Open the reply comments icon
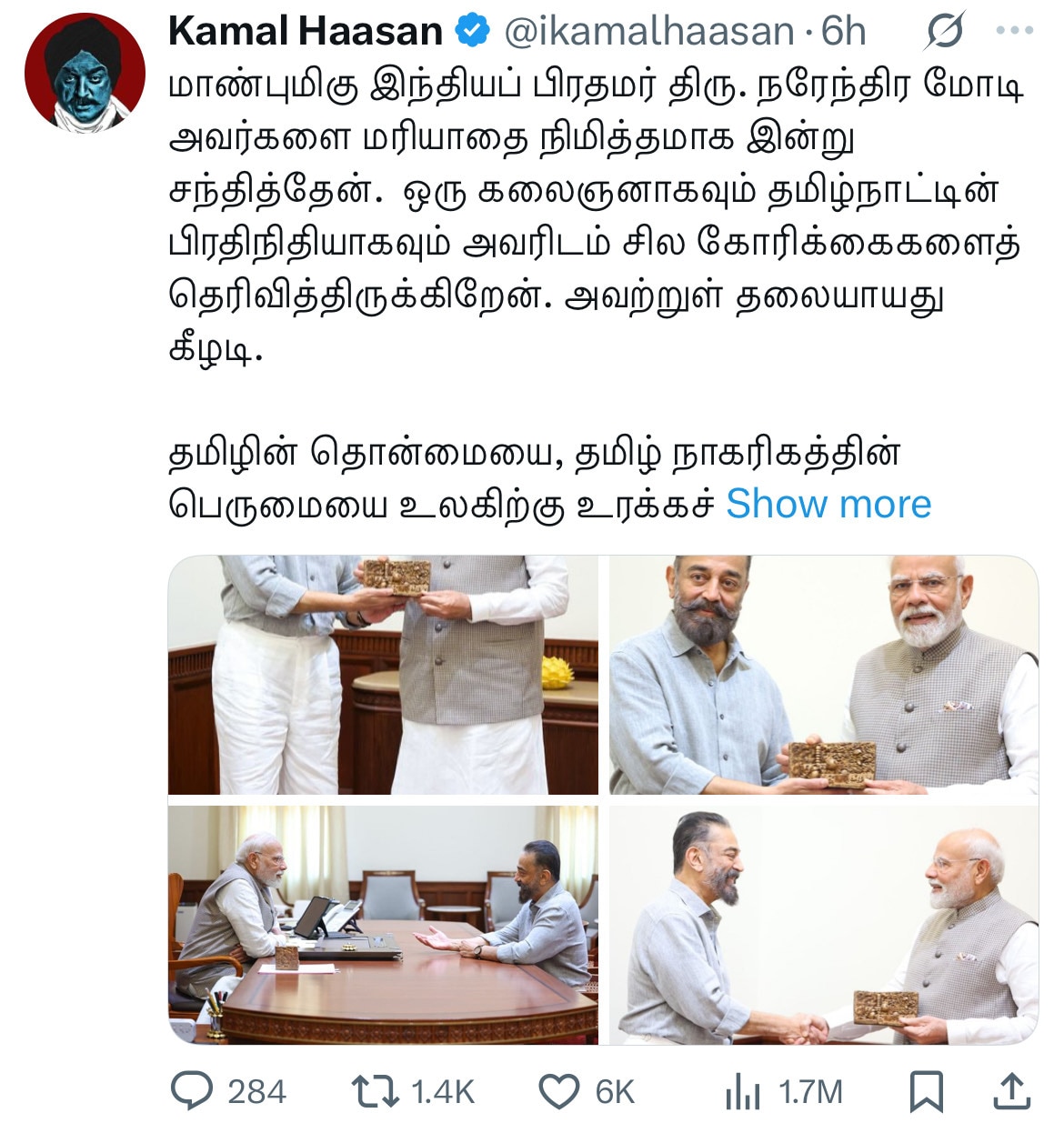 pyautogui.click(x=193, y=1090)
